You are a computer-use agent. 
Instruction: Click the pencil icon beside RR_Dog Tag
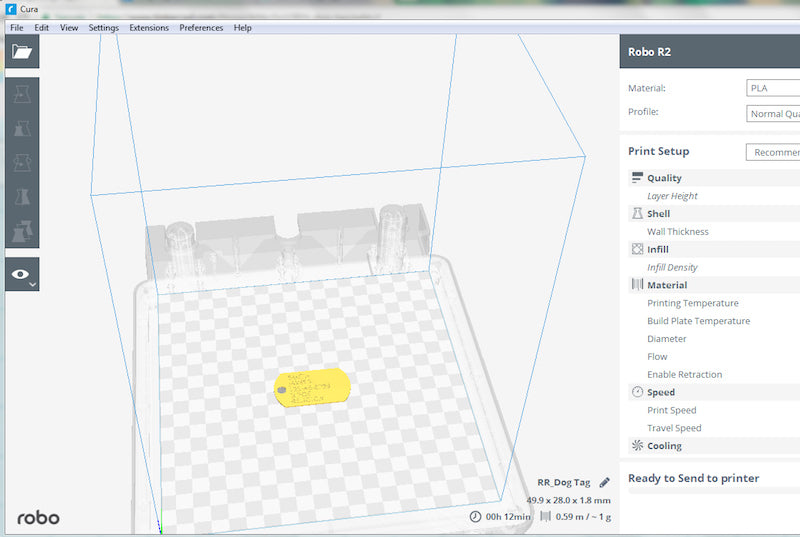click(604, 482)
